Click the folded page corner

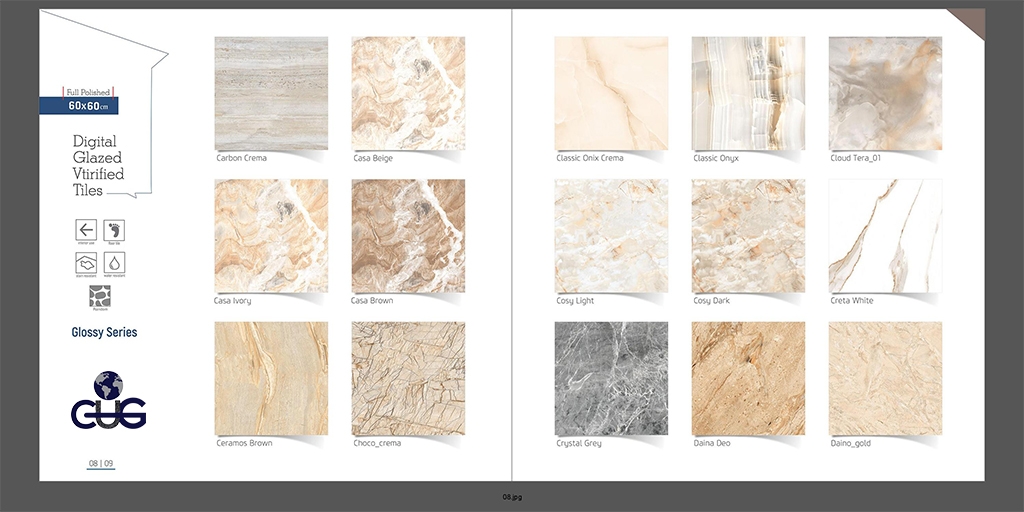[969, 22]
